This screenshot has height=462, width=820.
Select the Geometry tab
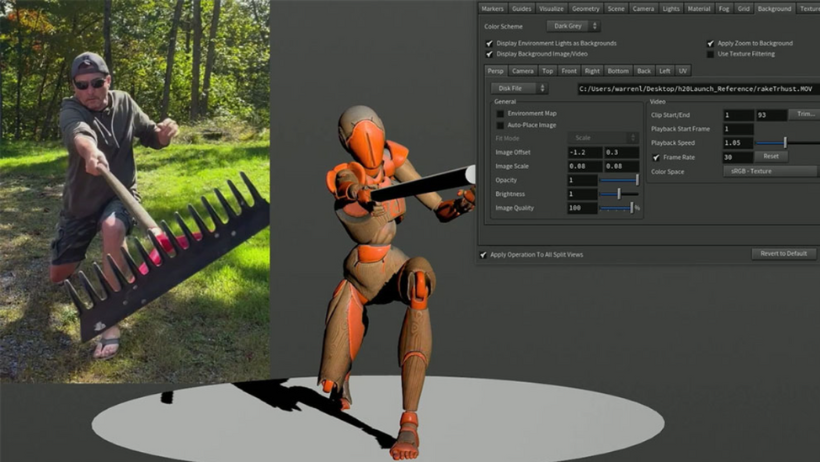[x=585, y=8]
